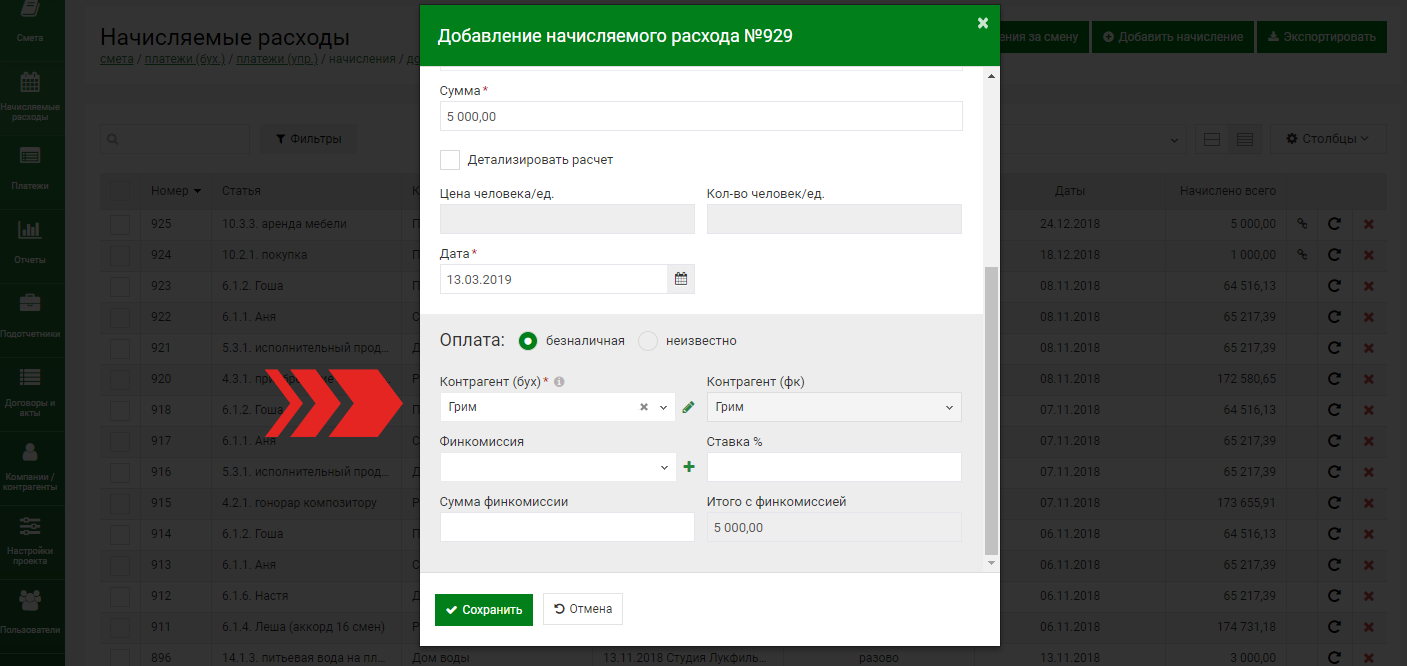
Task: Click the Даты column header
Action: click(x=1069, y=191)
